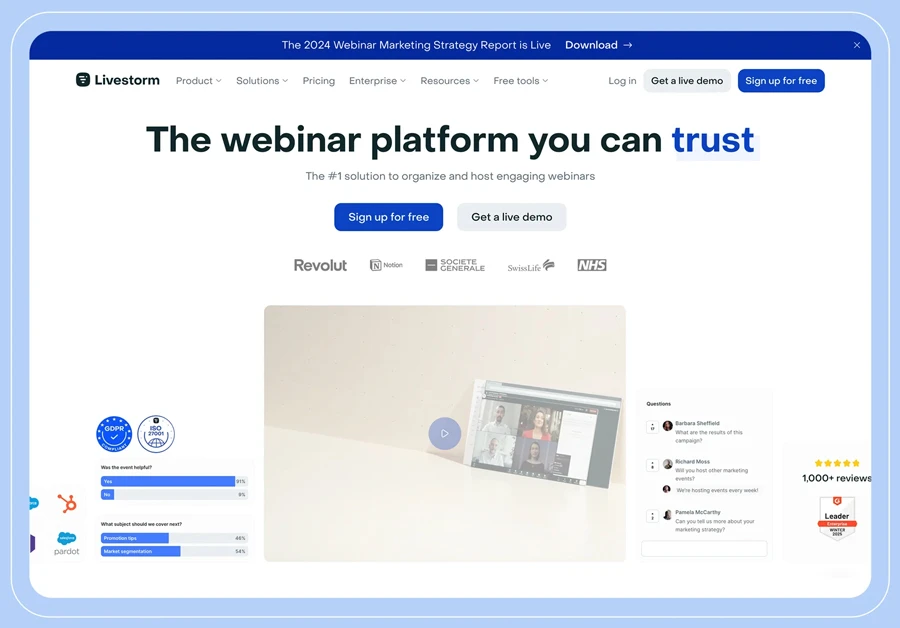Click the Livestorm logo
Image resolution: width=900 pixels, height=628 pixels.
coord(117,80)
